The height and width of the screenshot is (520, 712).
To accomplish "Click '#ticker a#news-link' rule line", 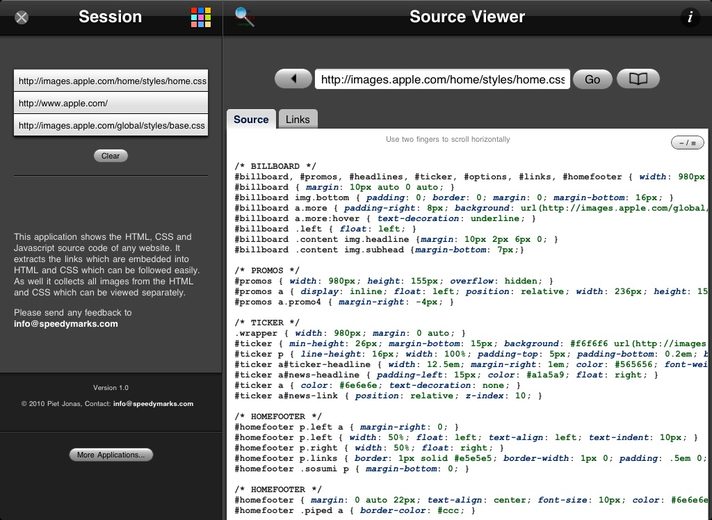I will pos(388,396).
